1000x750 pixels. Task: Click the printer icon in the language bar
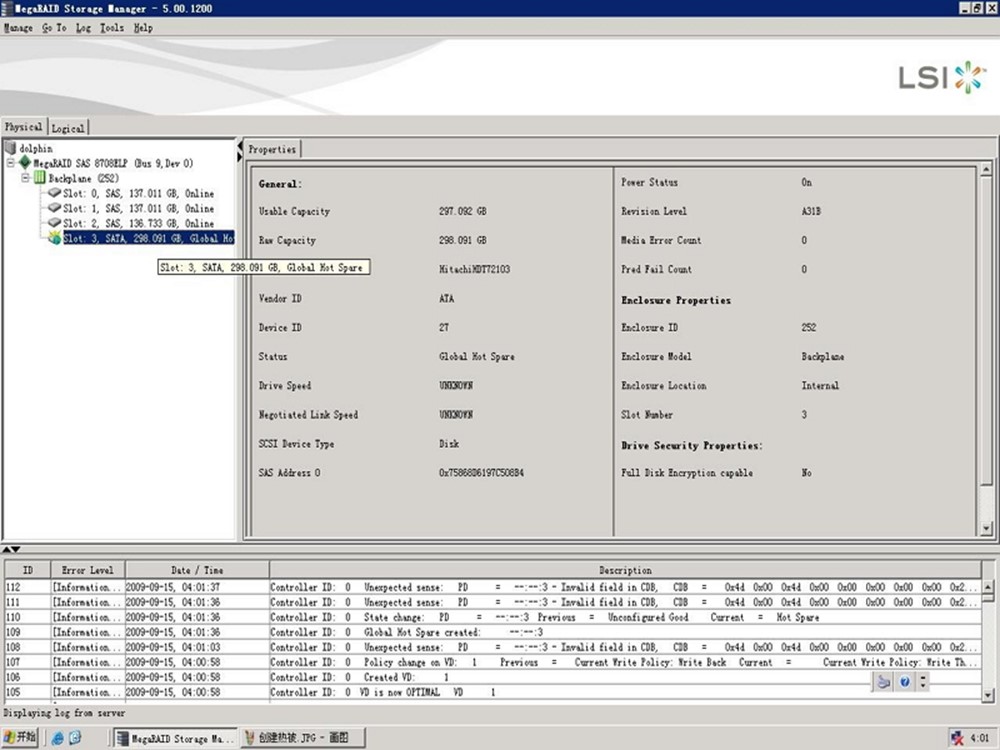(883, 681)
